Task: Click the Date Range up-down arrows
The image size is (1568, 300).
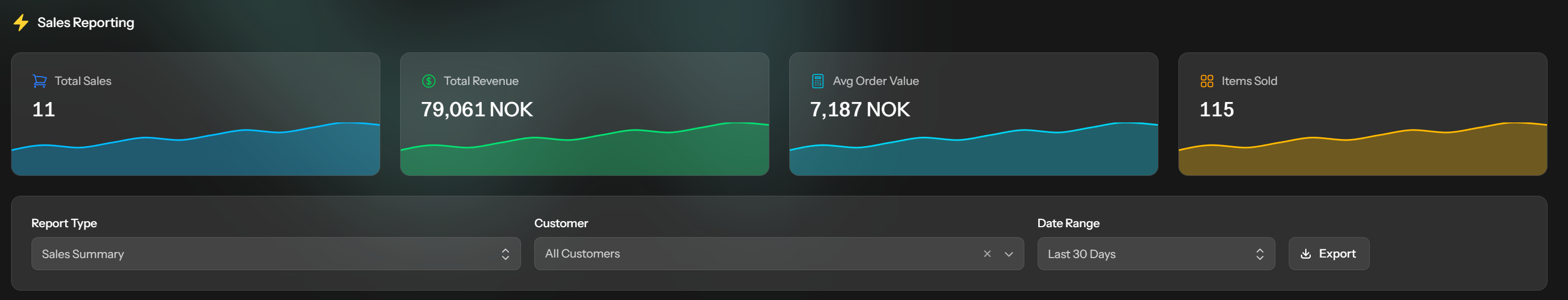Action: coord(1259,254)
